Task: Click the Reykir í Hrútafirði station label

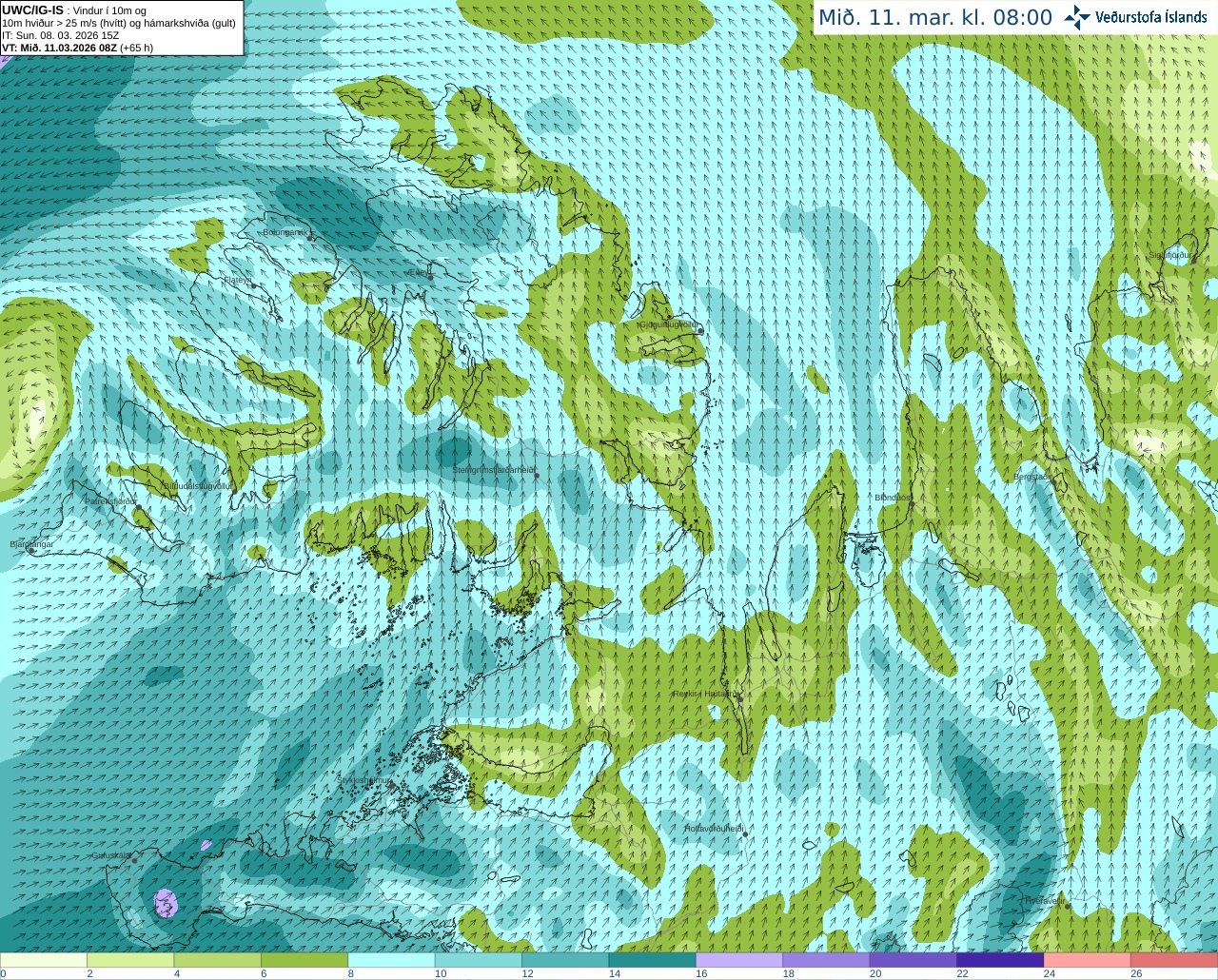Action: 705,694
